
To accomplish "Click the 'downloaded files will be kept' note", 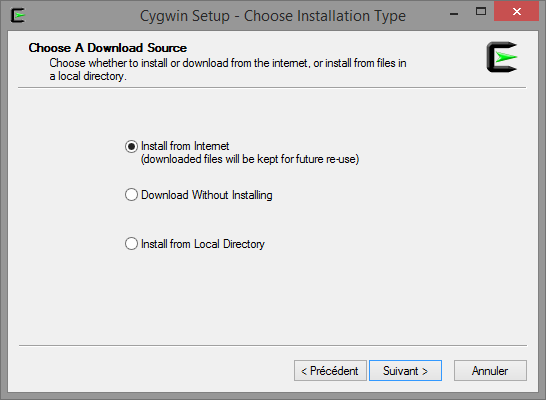I will tap(250, 159).
